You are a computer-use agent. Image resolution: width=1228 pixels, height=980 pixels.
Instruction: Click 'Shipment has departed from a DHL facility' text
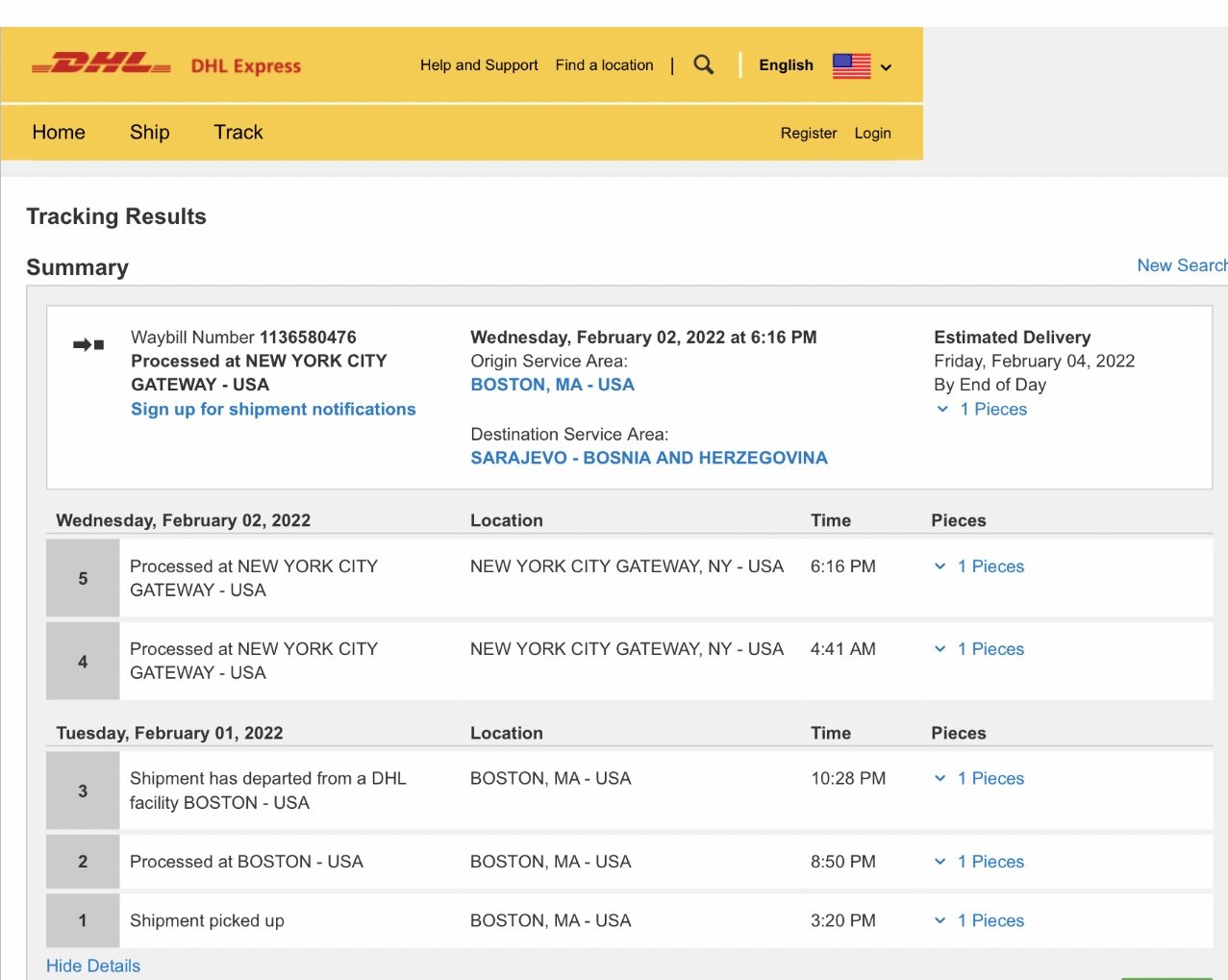pos(268,791)
